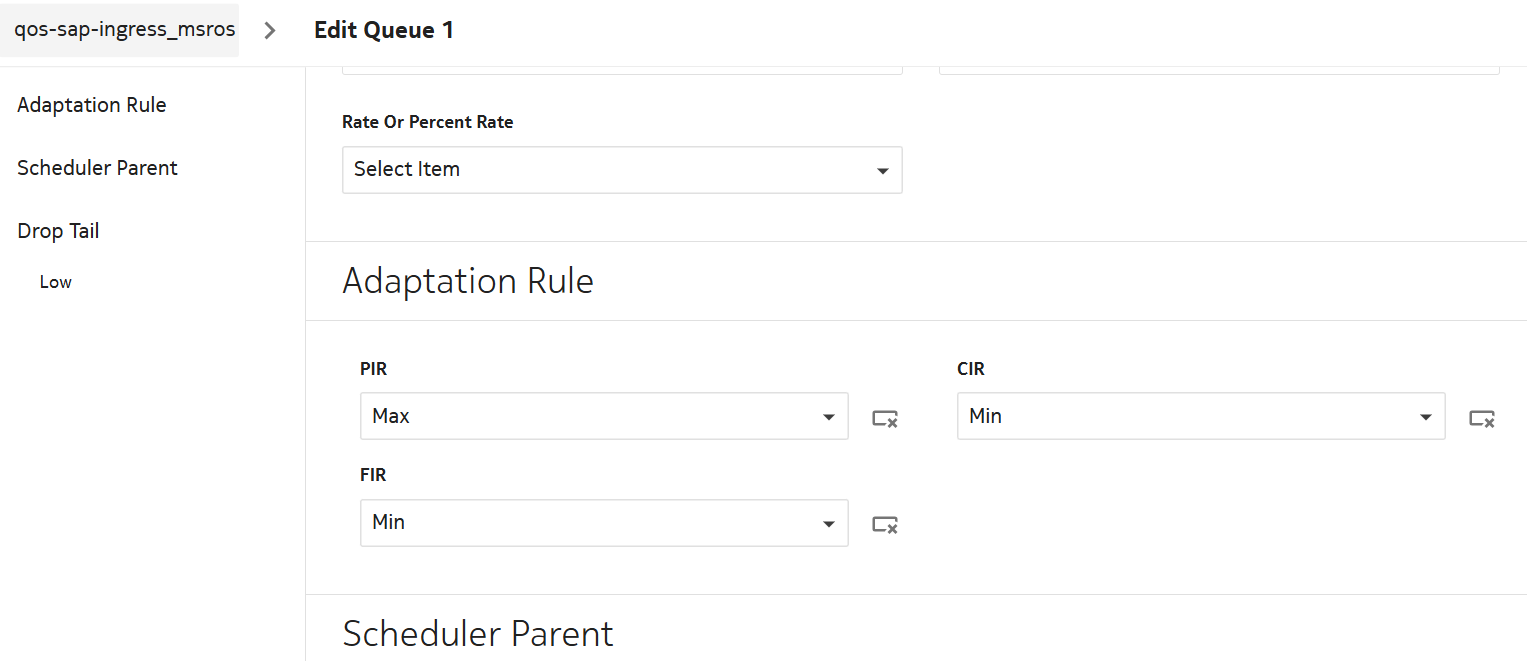This screenshot has height=661, width=1527.
Task: Navigate back to qos-sap-ingress_msros breadcrumb
Action: tap(124, 30)
